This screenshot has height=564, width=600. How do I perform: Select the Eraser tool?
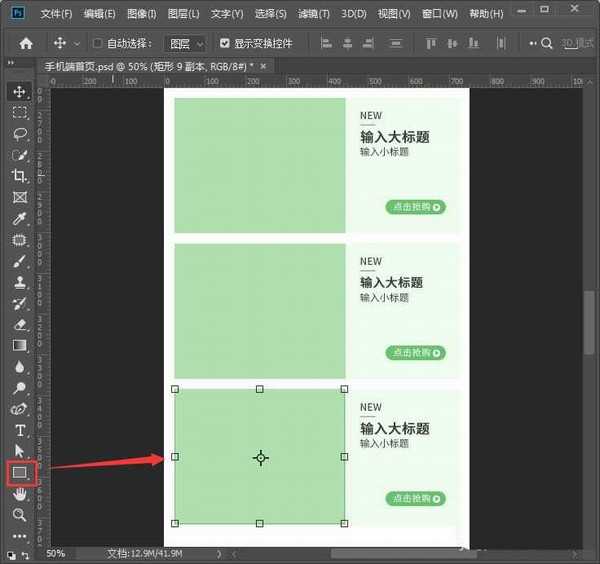pos(20,324)
